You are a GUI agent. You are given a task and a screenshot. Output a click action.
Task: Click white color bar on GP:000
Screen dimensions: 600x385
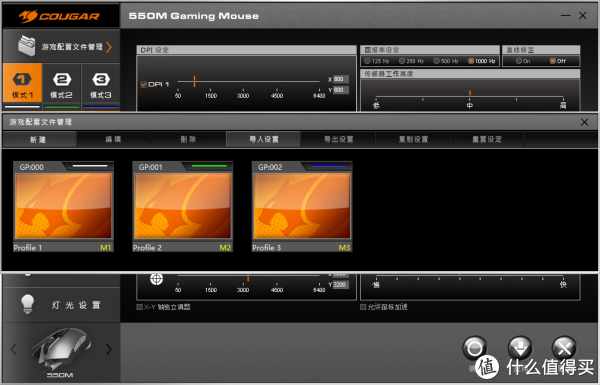coord(90,166)
